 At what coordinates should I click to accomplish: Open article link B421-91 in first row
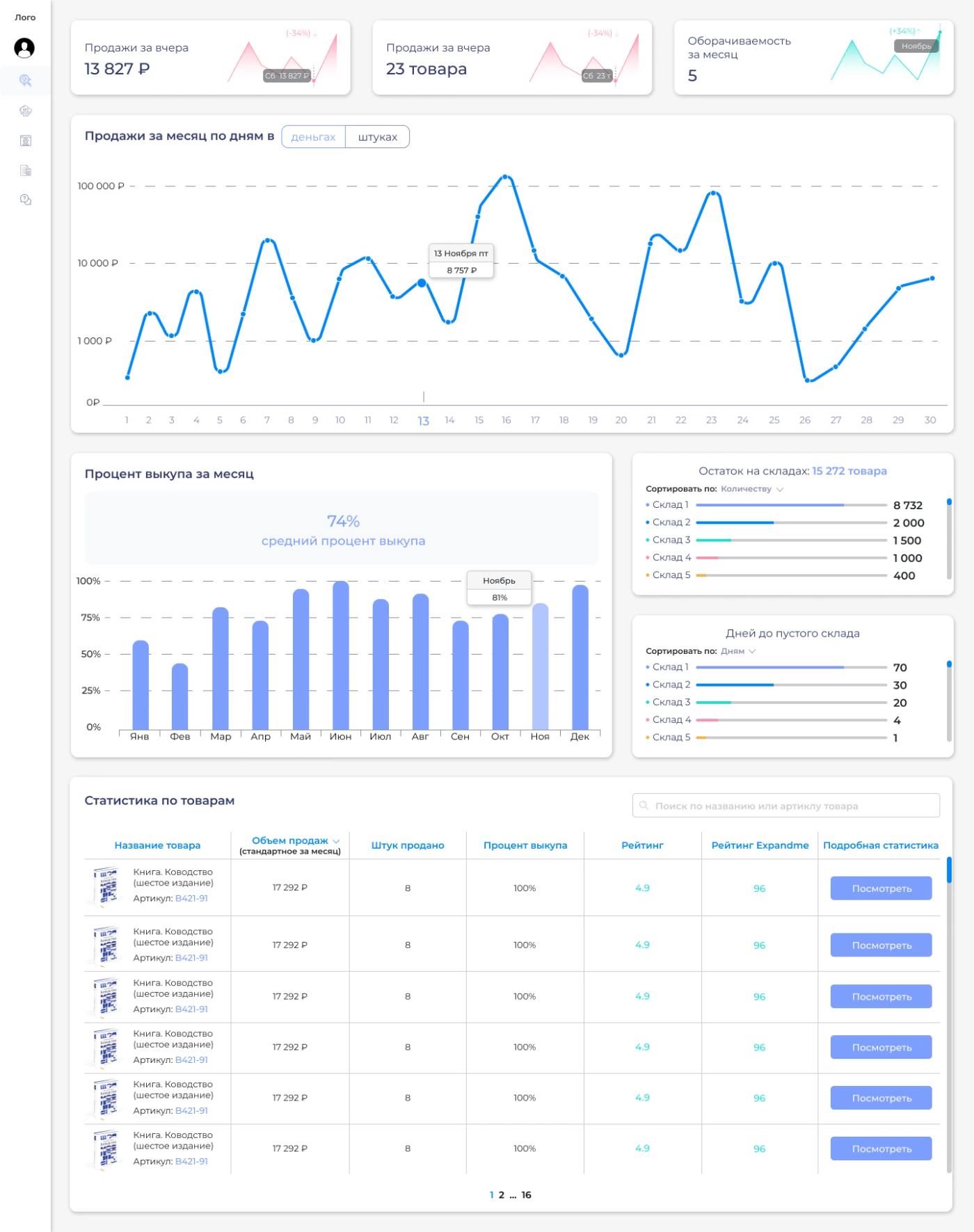[191, 898]
